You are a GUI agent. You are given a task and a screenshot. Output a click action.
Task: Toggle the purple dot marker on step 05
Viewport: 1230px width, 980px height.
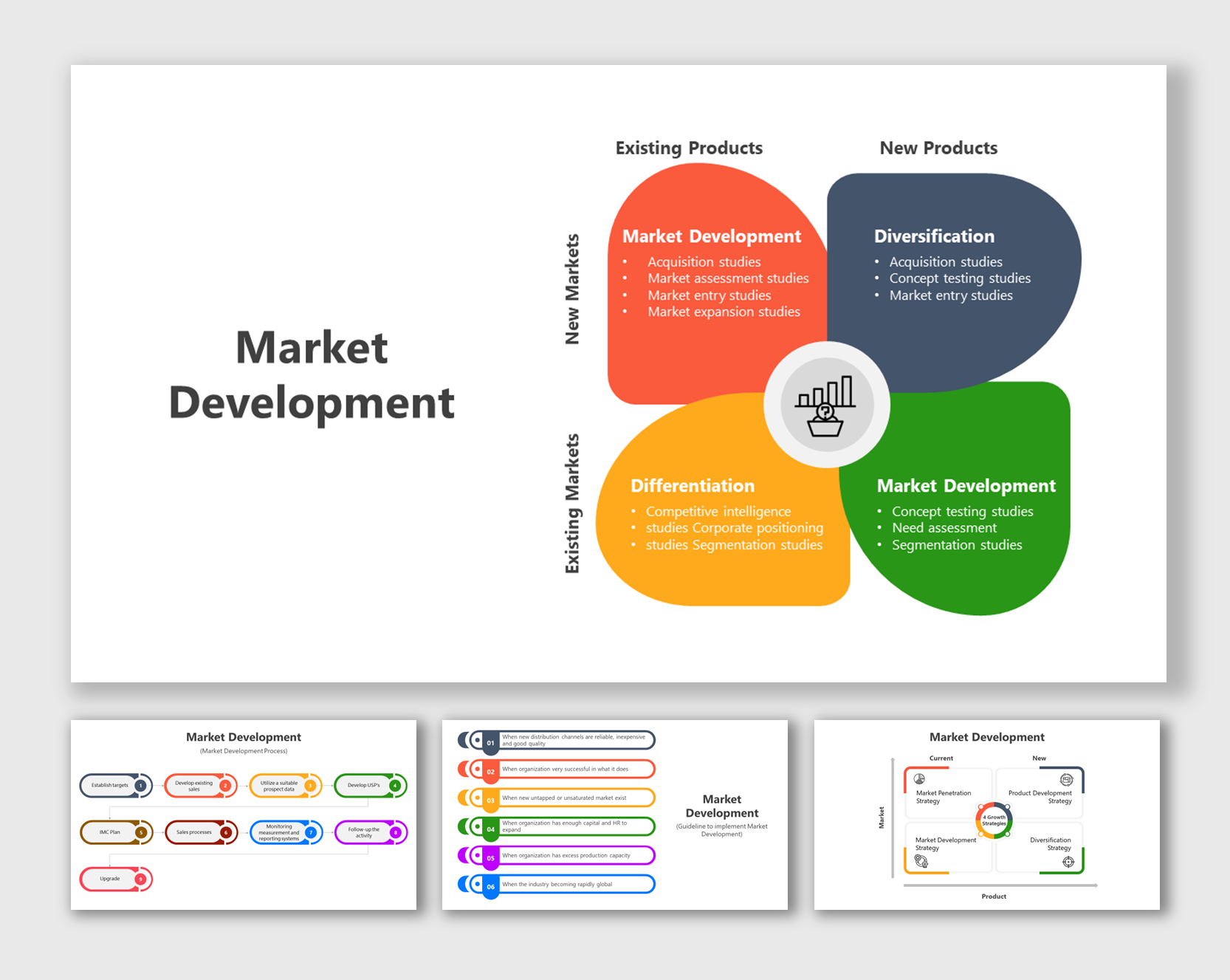[x=476, y=855]
